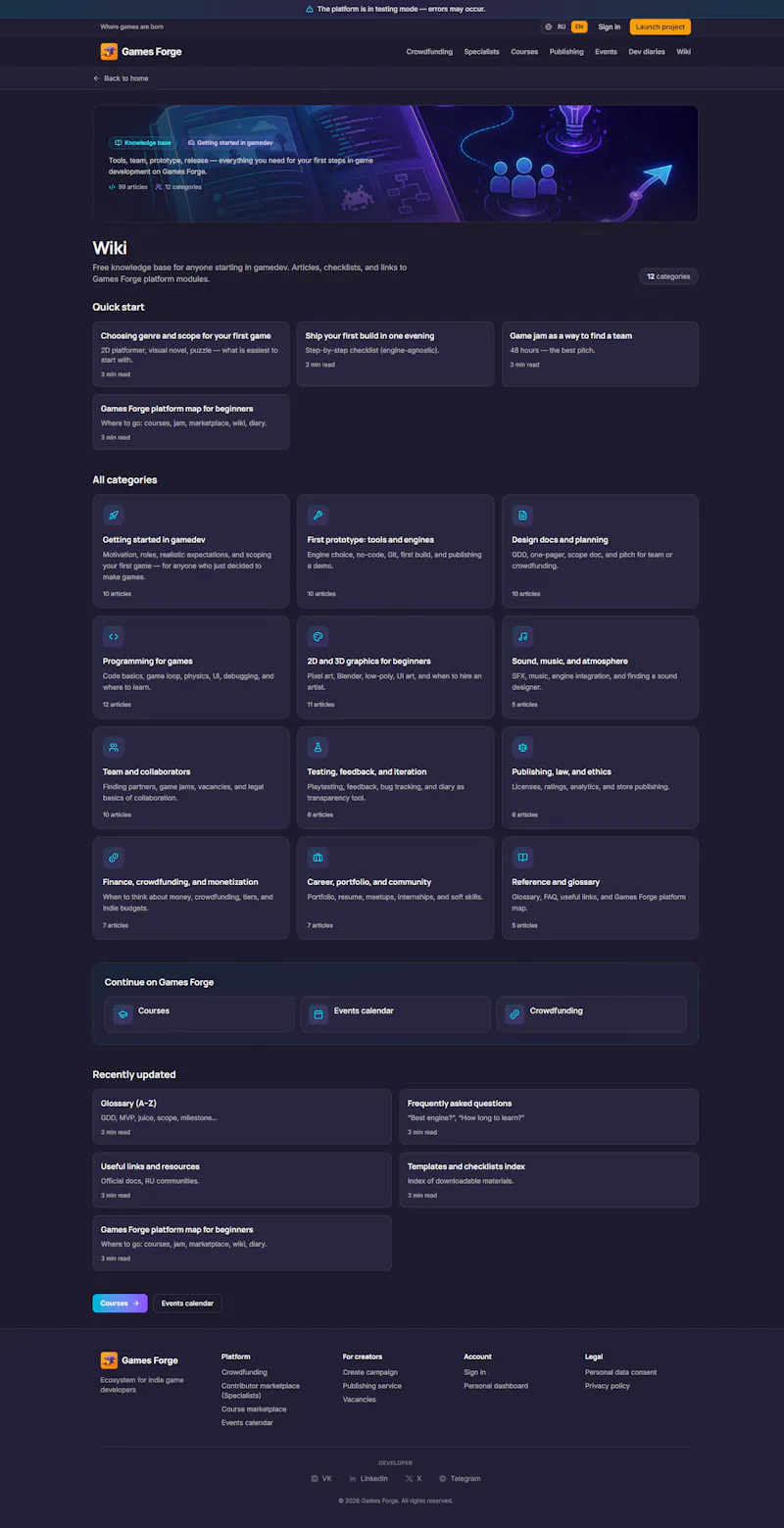Click the flask icon on Testing card
The width and height of the screenshot is (784, 1528).
[x=318, y=747]
